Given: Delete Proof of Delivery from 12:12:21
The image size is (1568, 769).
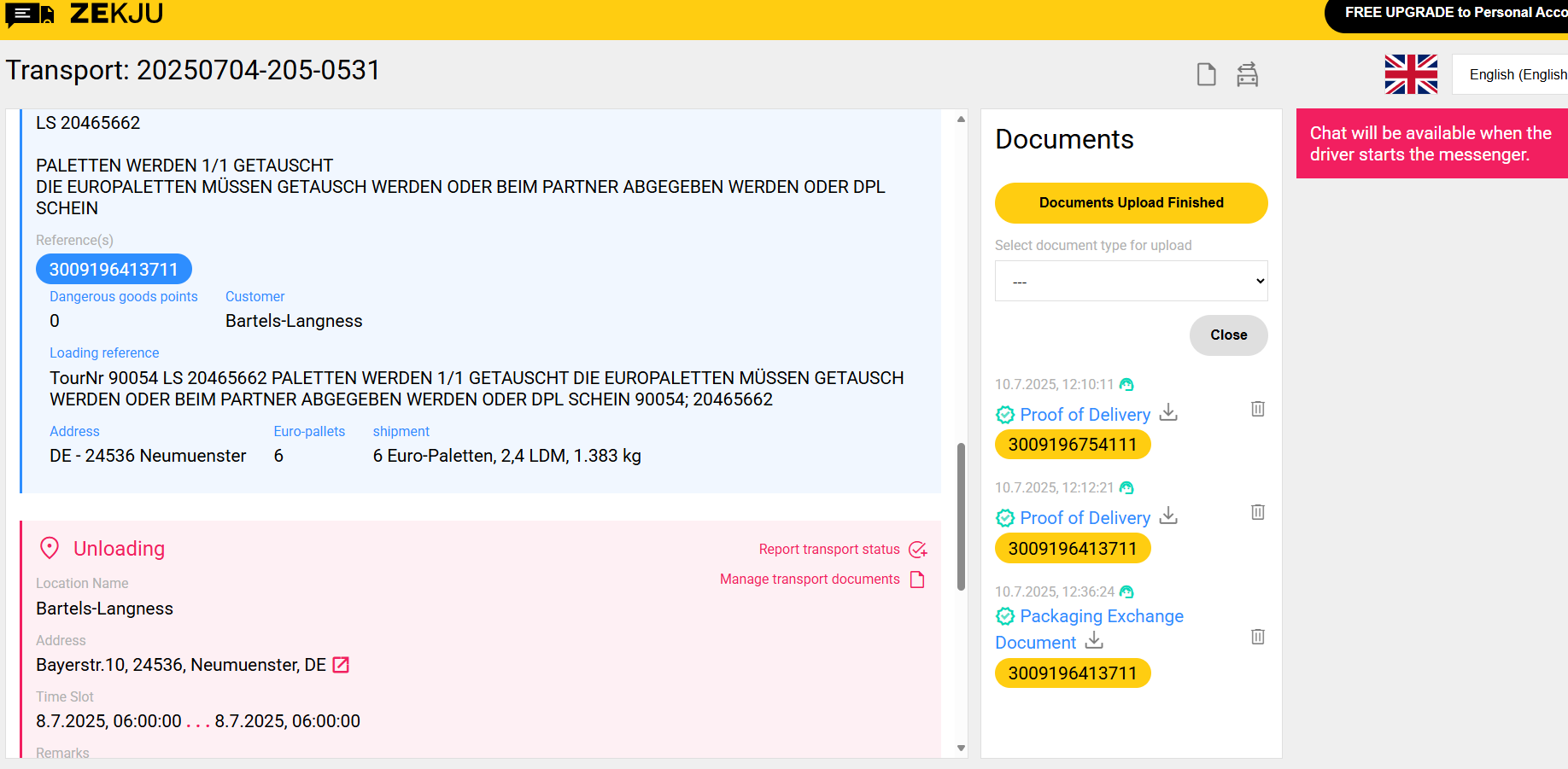Looking at the screenshot, I should (1258, 512).
